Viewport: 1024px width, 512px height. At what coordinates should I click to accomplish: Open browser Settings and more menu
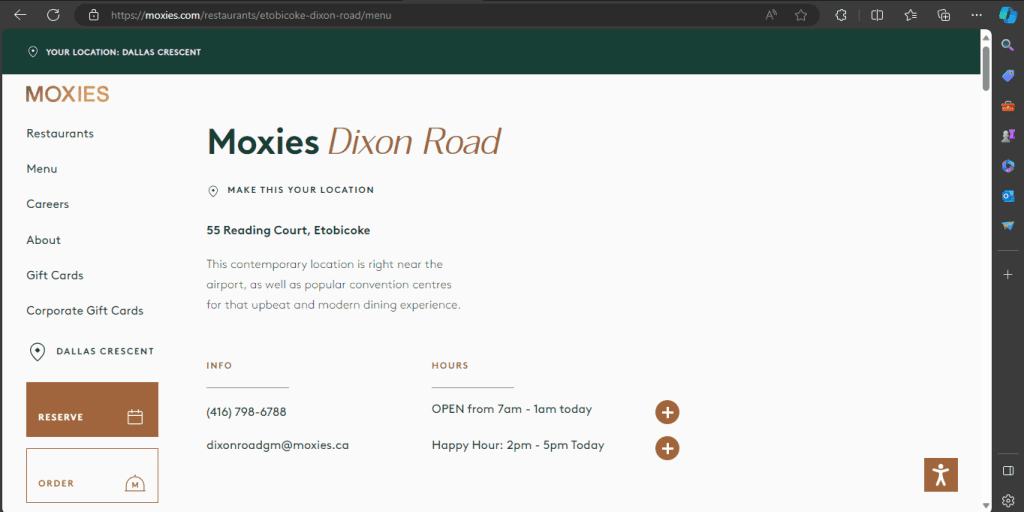(977, 15)
